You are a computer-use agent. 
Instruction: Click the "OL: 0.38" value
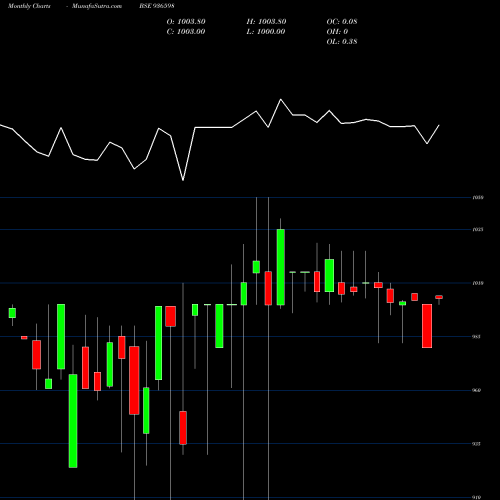point(342,42)
